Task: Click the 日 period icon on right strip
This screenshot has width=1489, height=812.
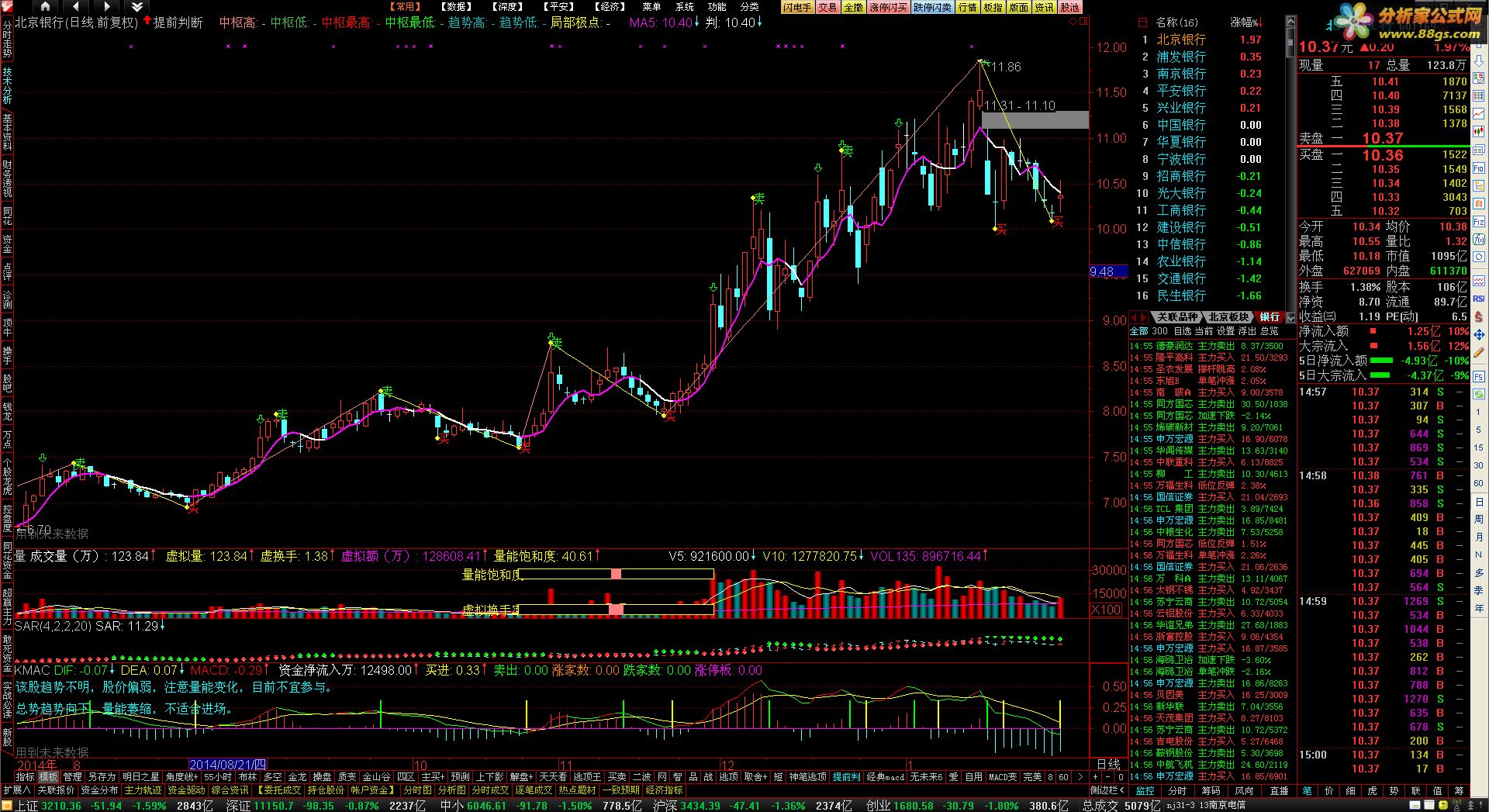Action: [x=1479, y=503]
